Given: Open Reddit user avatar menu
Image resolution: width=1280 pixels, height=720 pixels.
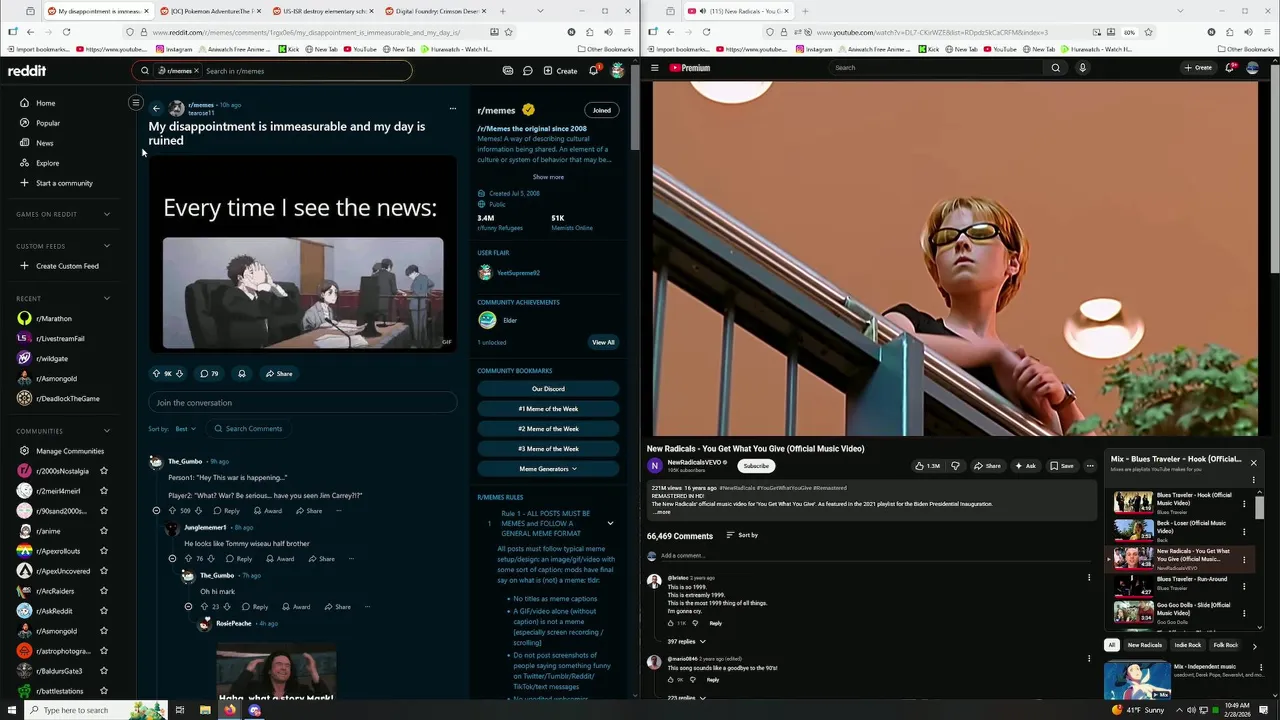Looking at the screenshot, I should pos(617,71).
